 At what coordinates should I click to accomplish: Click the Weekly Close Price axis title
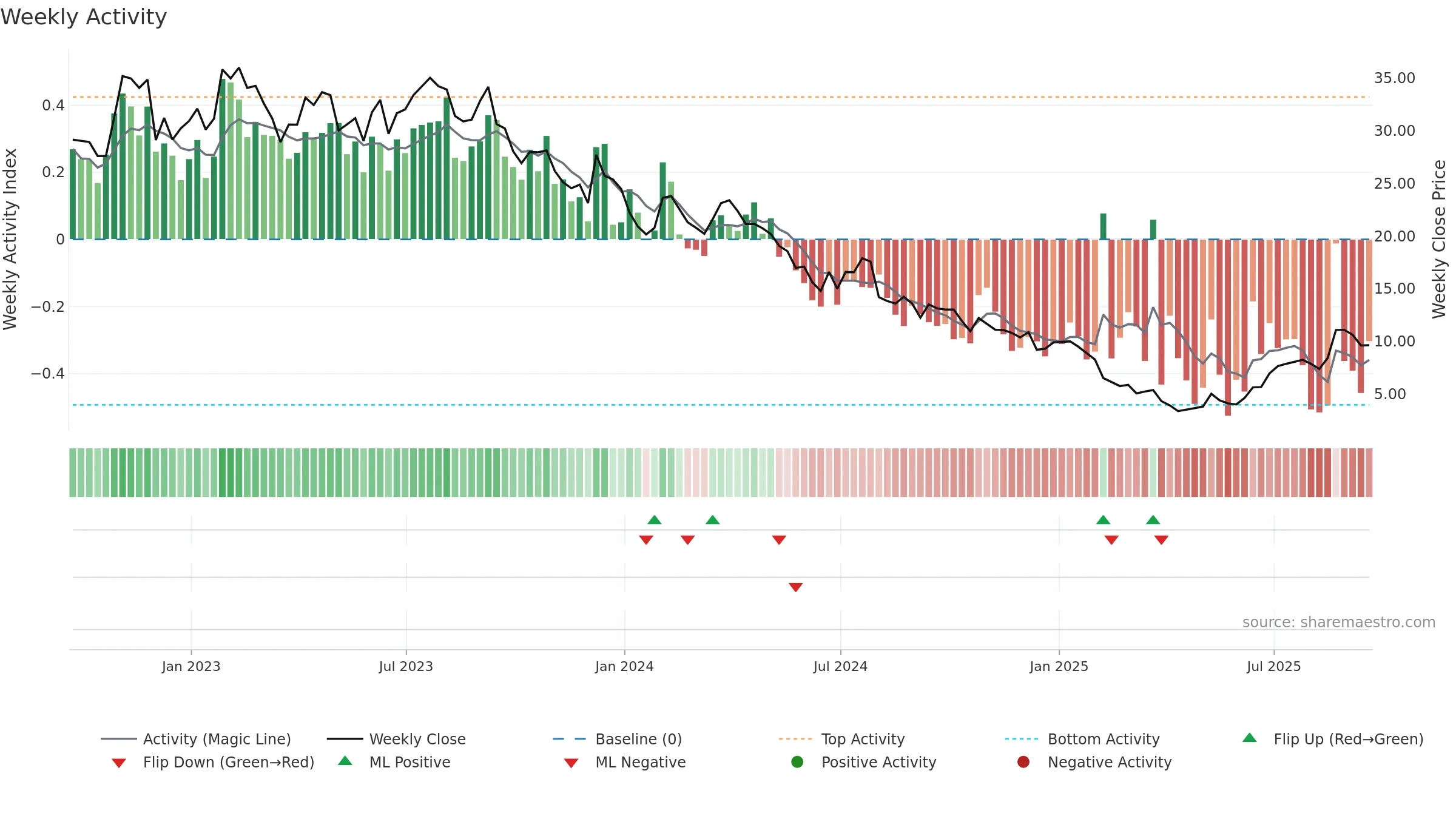pos(1439,239)
